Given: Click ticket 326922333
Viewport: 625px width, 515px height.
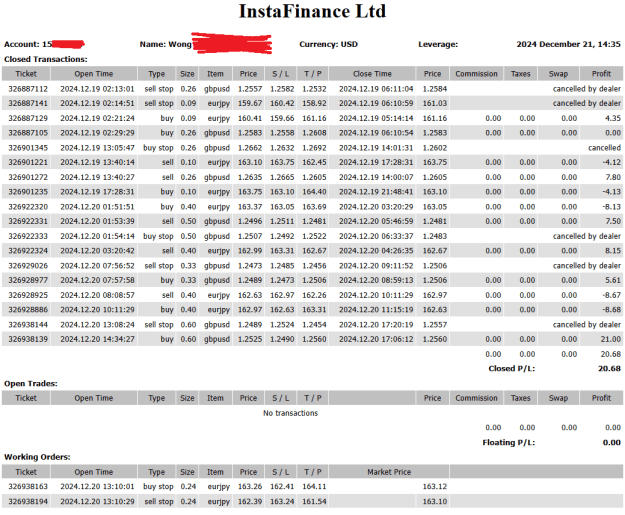Looking at the screenshot, I should click(28, 236).
